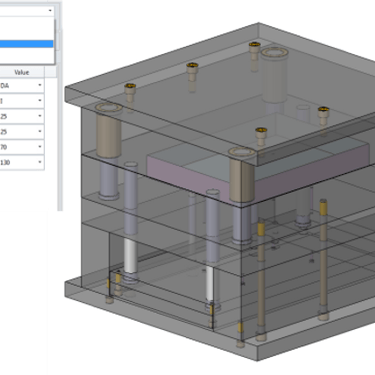Select the blue highlighted list entry
375x375 pixels.
[26, 44]
